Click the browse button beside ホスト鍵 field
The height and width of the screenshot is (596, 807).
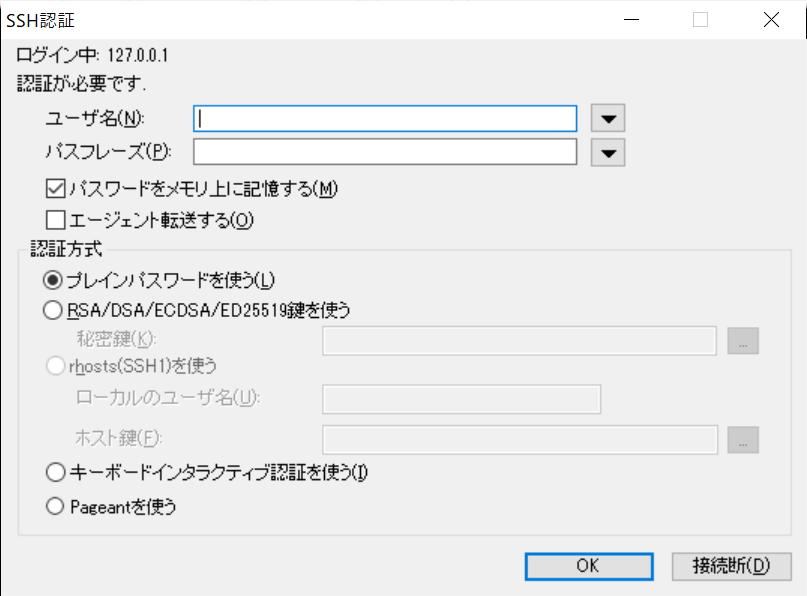tap(743, 440)
